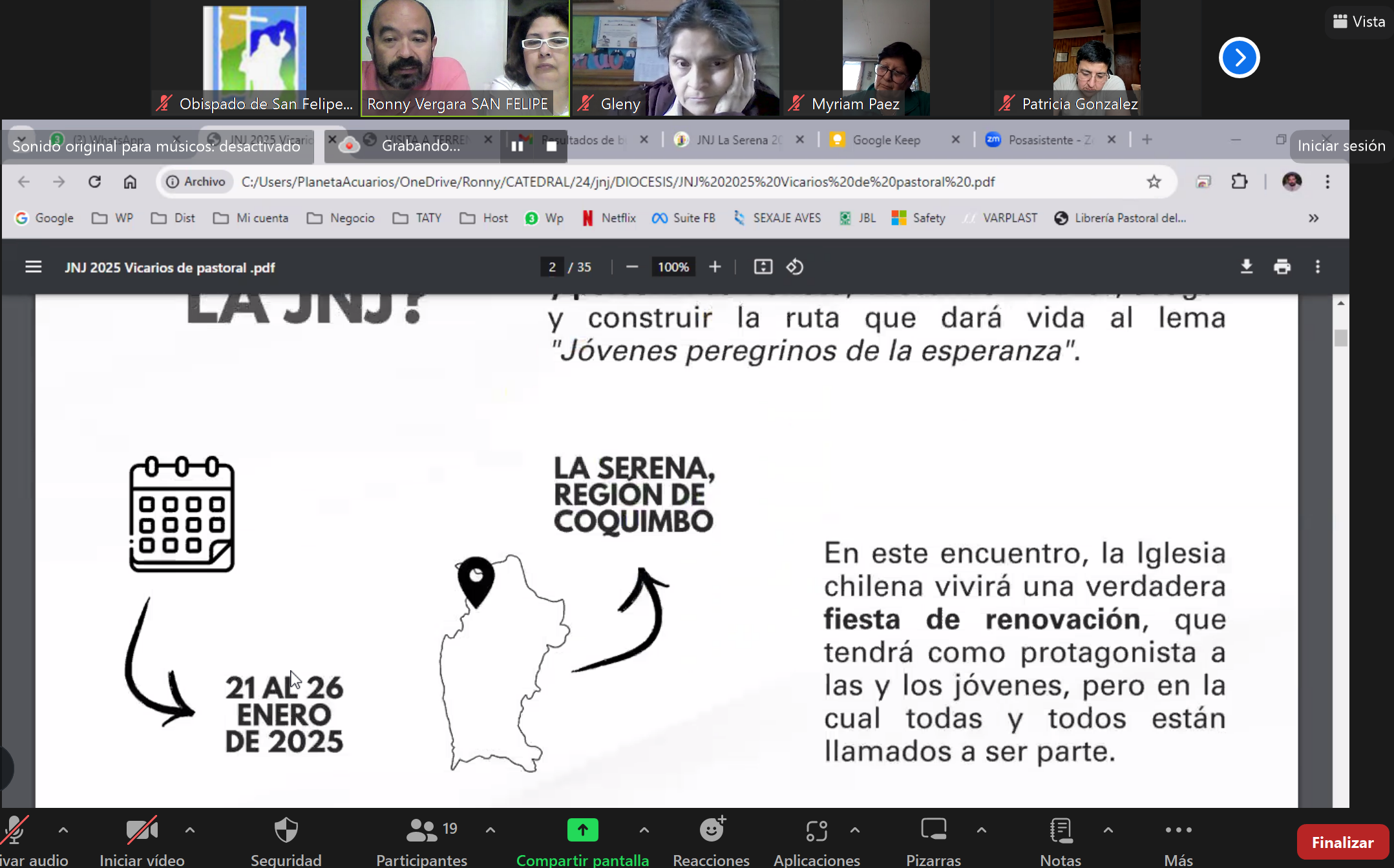The image size is (1394, 868).
Task: Open Vista layout menu
Action: [1359, 21]
